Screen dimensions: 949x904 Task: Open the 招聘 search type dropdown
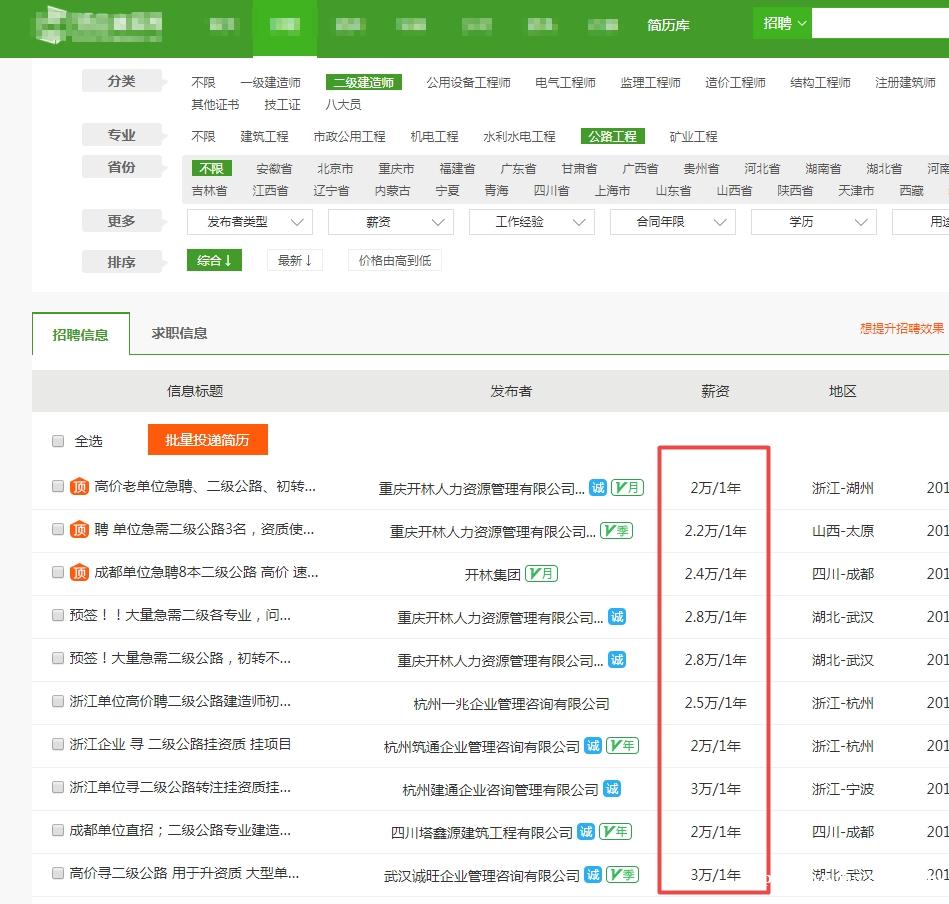783,24
